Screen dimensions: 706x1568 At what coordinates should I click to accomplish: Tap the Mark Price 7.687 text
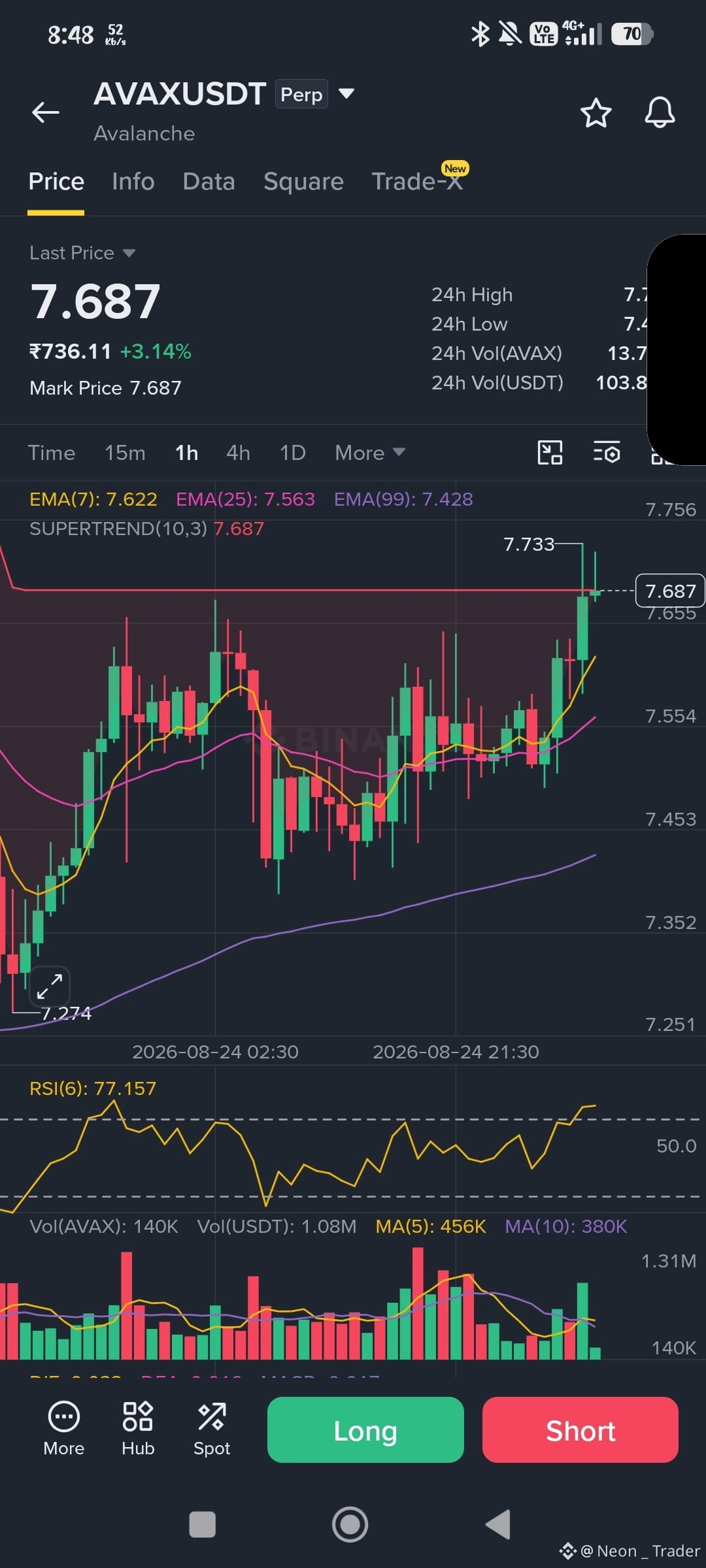pos(105,388)
